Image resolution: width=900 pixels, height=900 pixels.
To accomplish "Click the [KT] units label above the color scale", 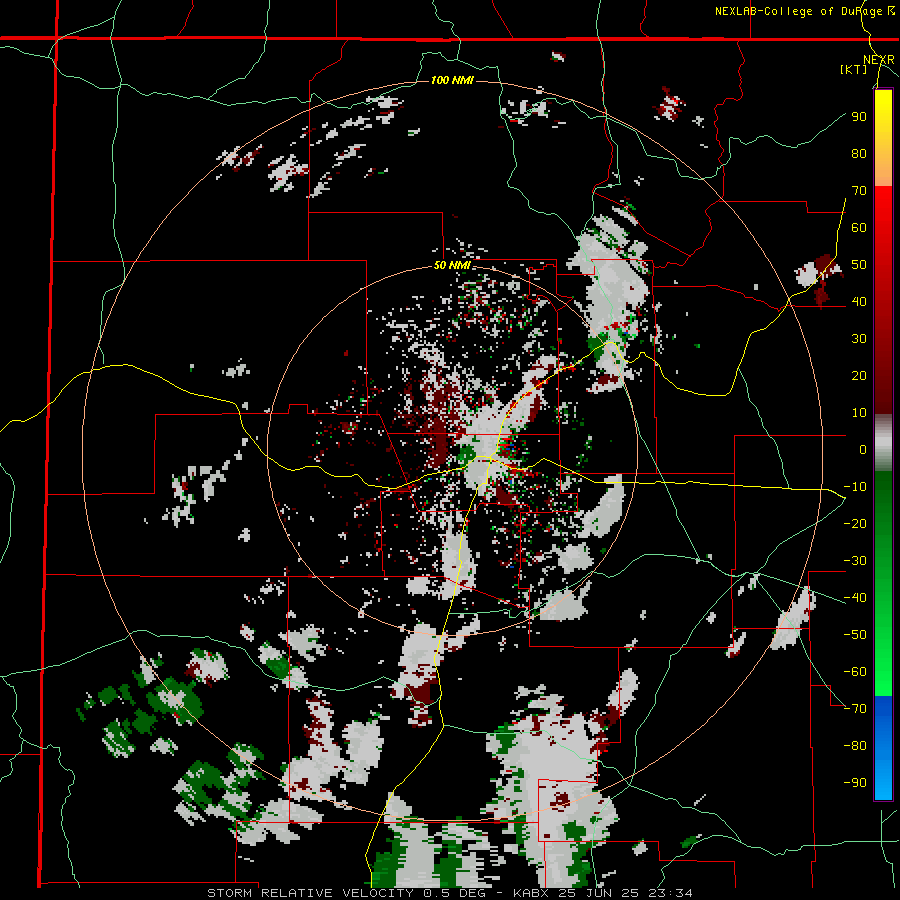I will [854, 69].
